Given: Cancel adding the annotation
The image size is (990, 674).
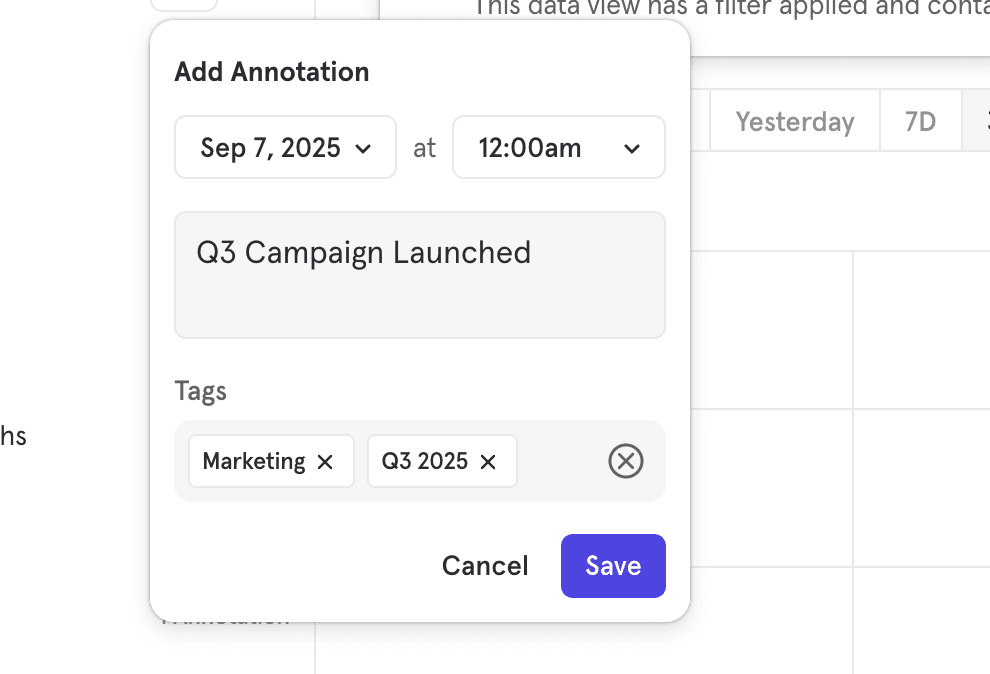Looking at the screenshot, I should [485, 566].
